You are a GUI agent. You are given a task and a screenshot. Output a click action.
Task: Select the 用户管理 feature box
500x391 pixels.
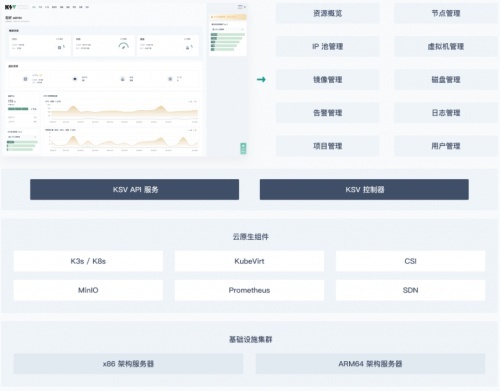tap(446, 146)
